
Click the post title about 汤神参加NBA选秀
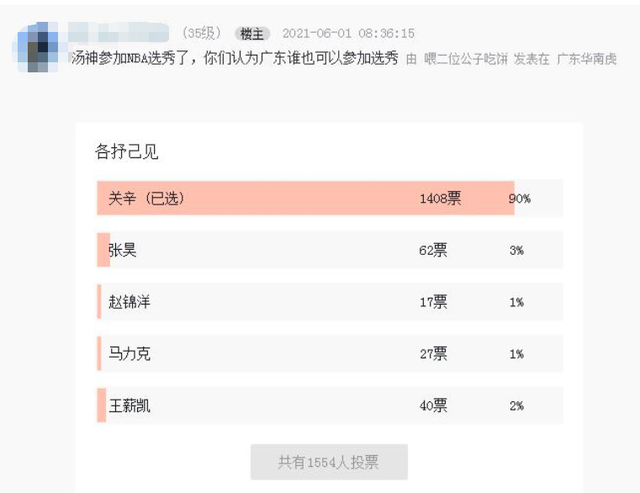235,58
